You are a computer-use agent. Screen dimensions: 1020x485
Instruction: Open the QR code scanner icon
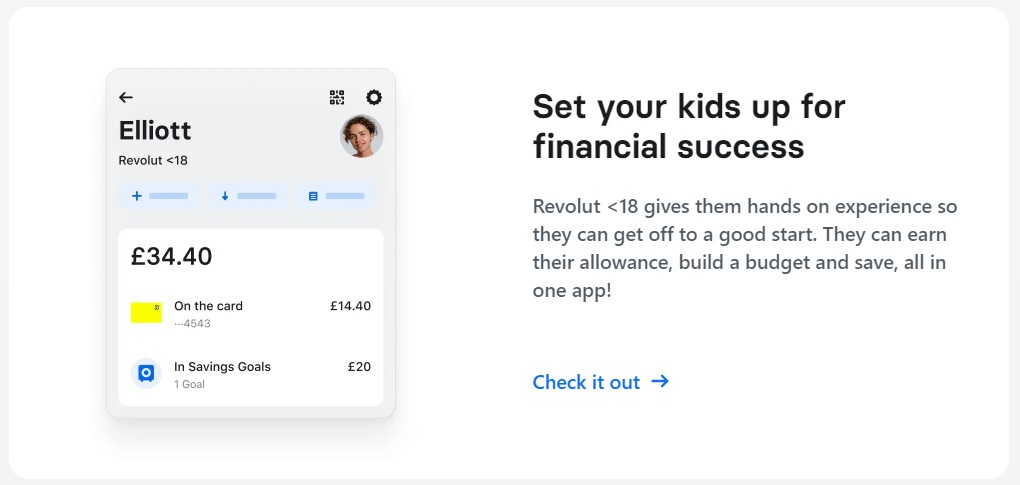[x=337, y=97]
